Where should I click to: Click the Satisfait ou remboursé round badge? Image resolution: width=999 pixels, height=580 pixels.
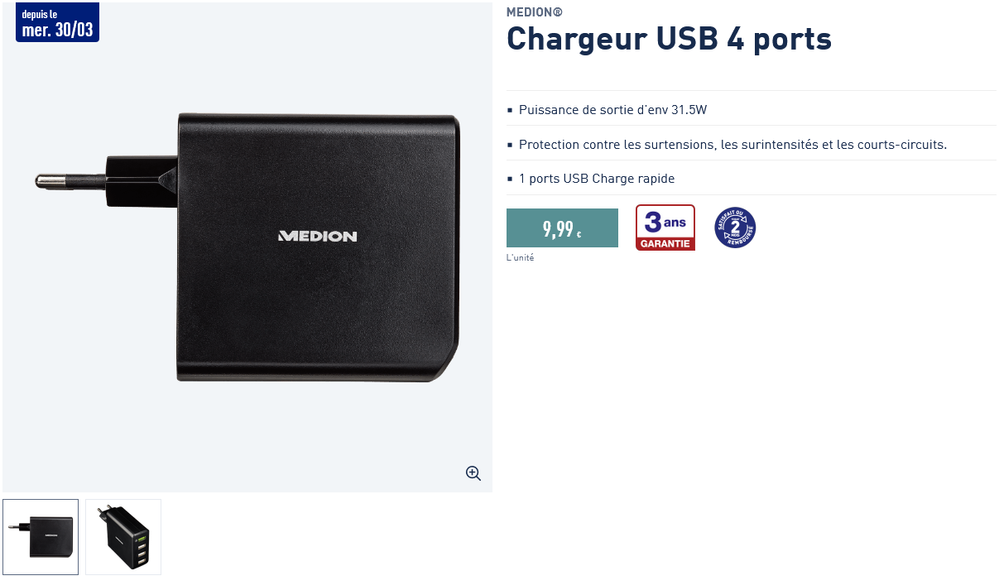coord(735,228)
